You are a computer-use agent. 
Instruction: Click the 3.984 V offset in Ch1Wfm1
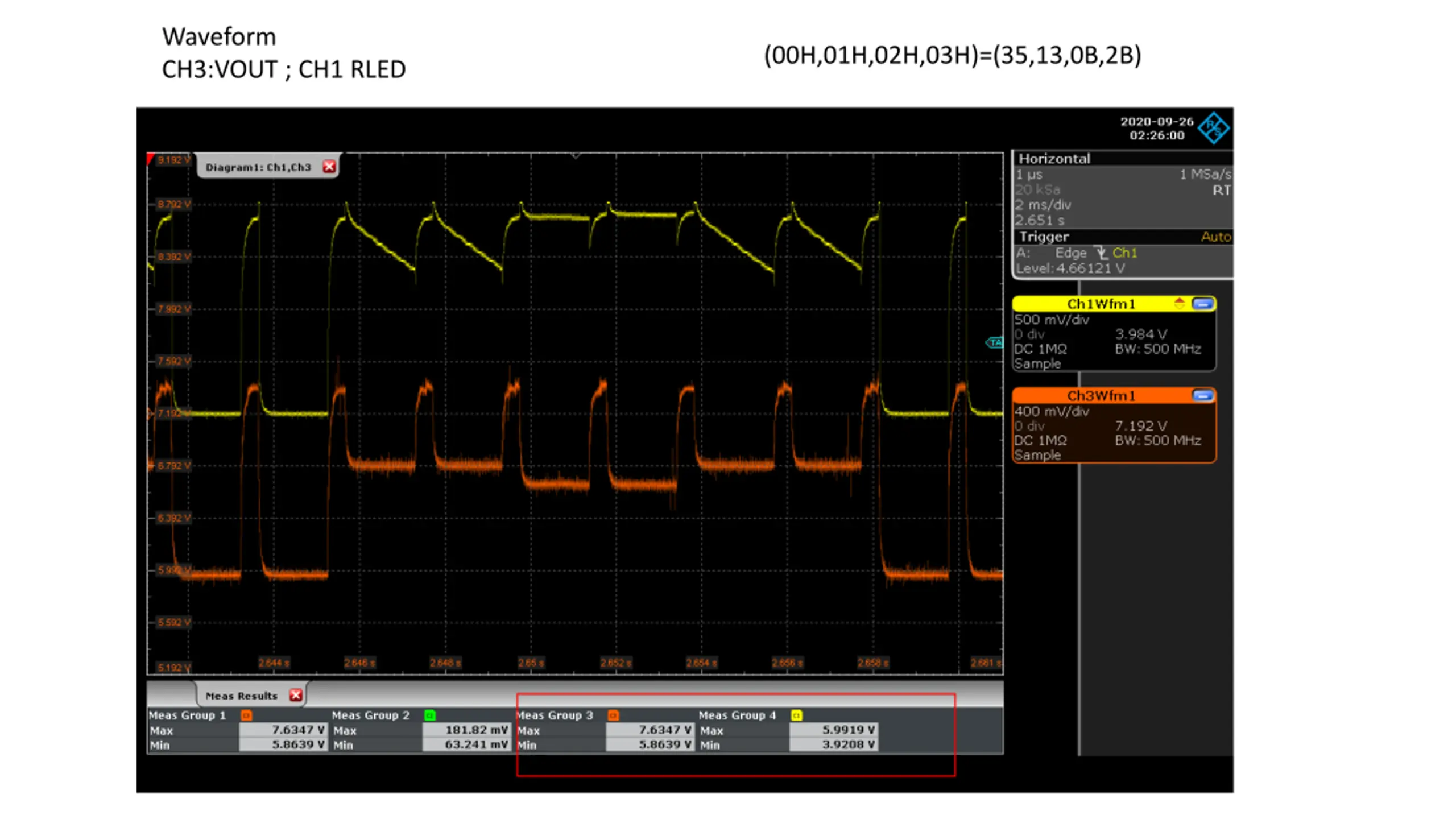[x=1141, y=334]
